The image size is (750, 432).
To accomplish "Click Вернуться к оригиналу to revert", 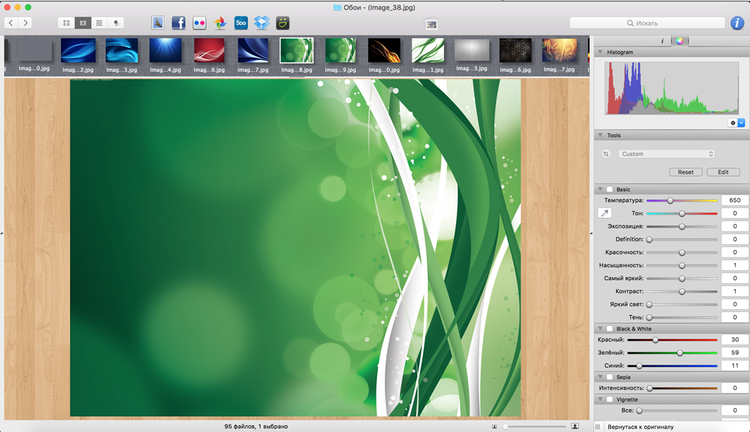I will 640,427.
